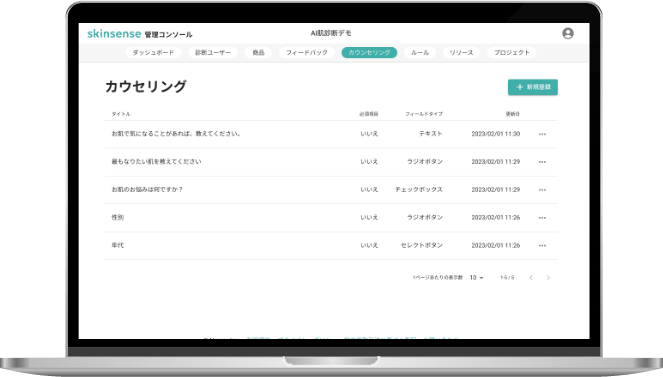
Task: Open more options for the チェックボックス row
Action: click(x=542, y=190)
